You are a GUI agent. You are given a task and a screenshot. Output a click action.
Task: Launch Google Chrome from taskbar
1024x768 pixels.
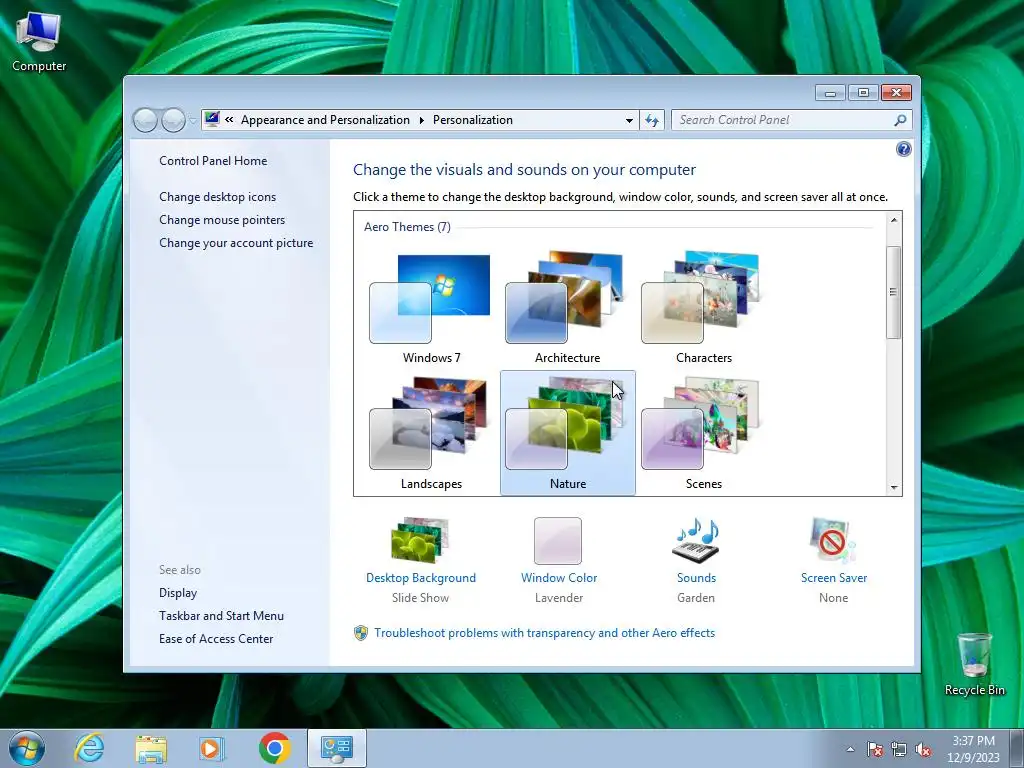click(x=274, y=748)
